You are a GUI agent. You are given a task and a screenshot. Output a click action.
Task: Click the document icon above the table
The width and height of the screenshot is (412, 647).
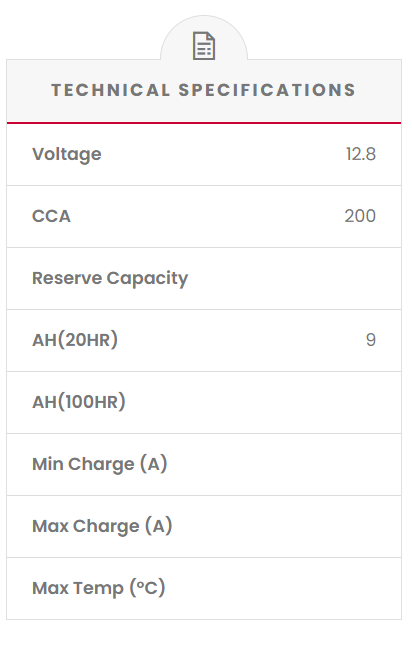[204, 46]
